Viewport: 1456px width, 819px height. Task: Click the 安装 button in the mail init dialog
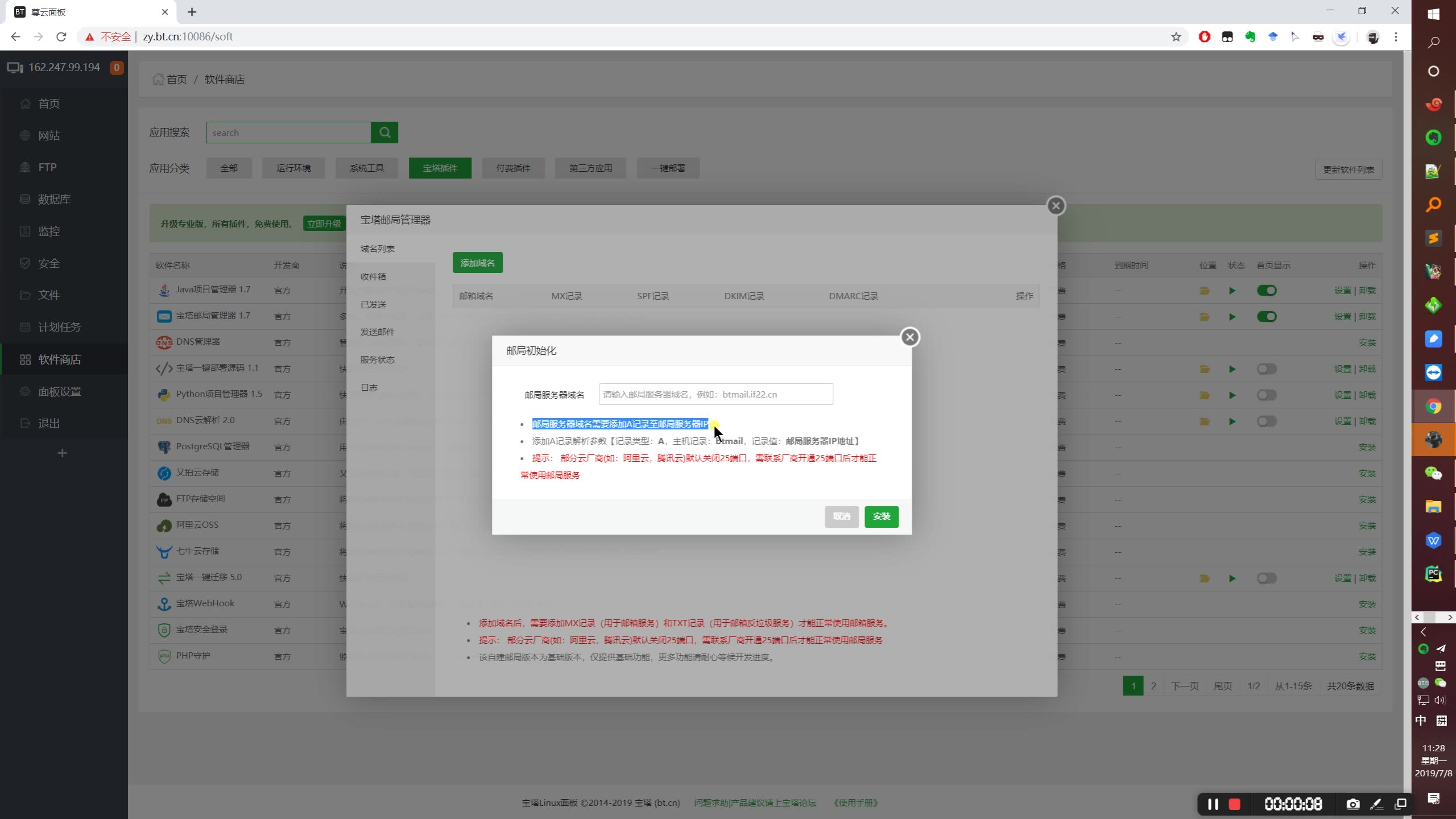click(x=881, y=516)
